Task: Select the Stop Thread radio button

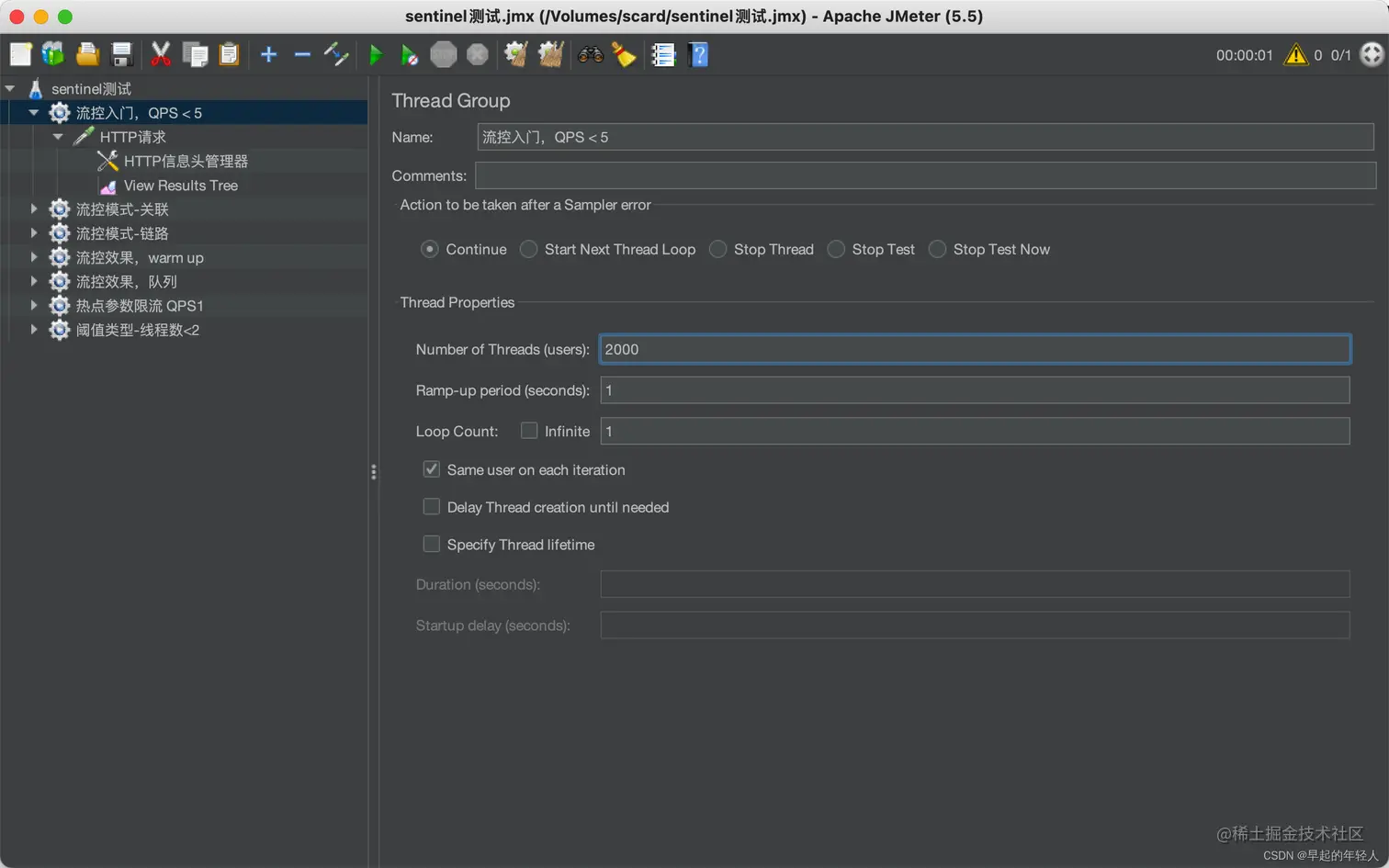Action: [x=718, y=249]
